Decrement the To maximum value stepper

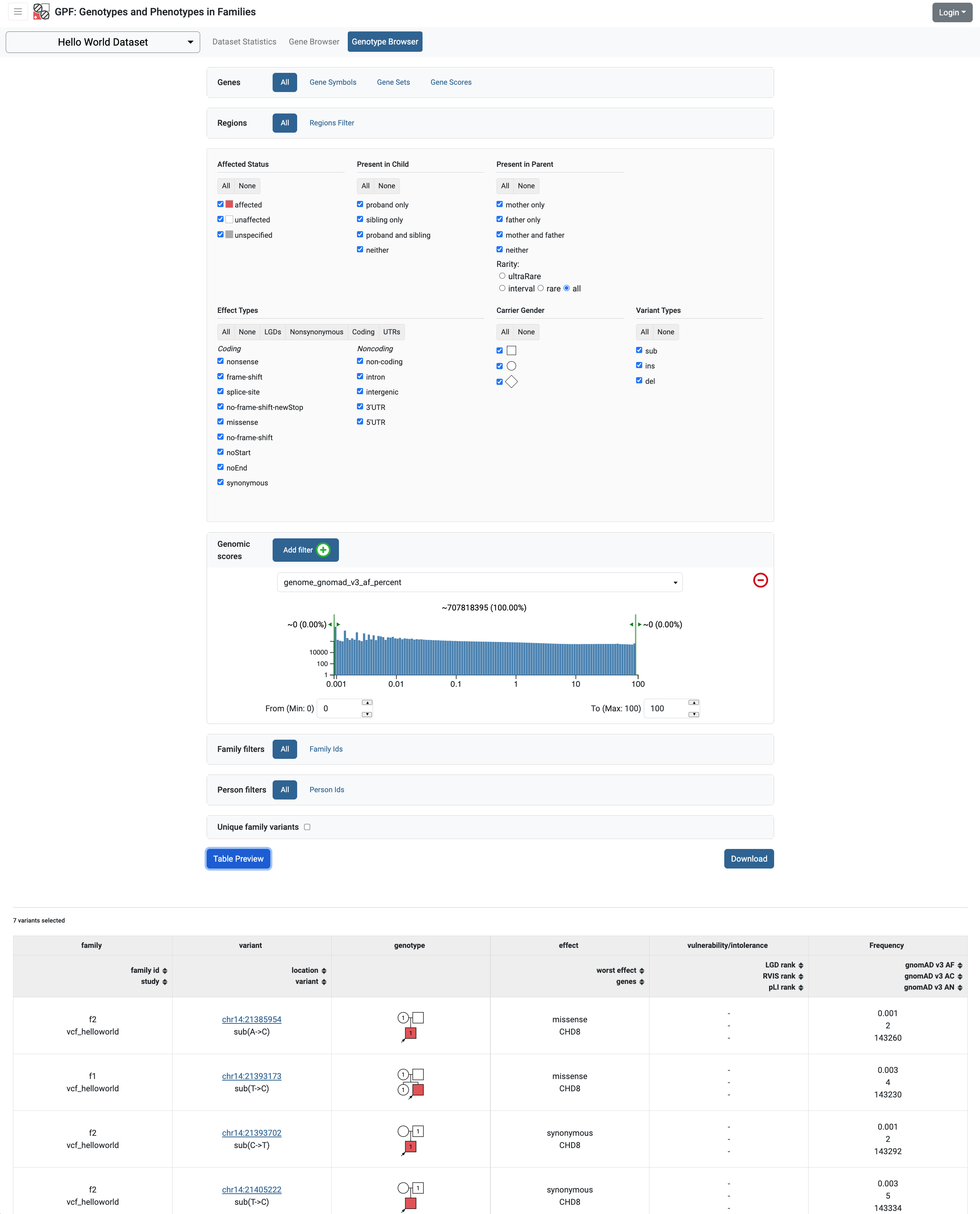(x=694, y=714)
